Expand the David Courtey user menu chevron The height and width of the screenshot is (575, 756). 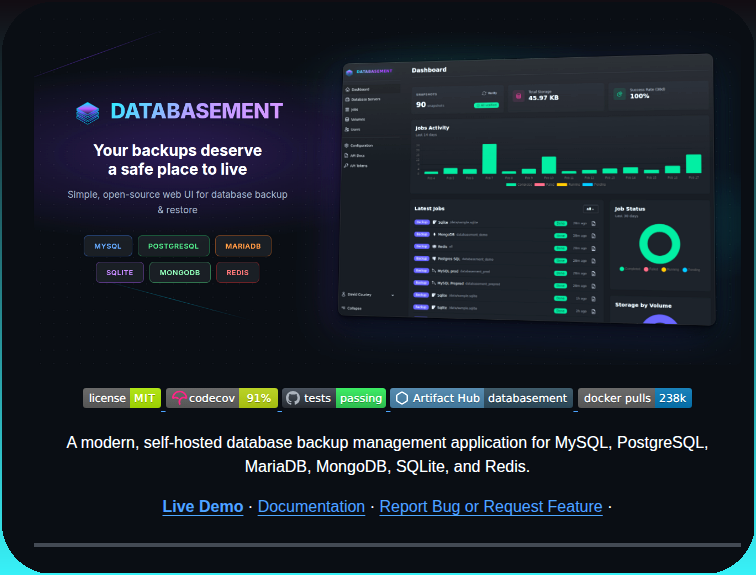(x=392, y=295)
